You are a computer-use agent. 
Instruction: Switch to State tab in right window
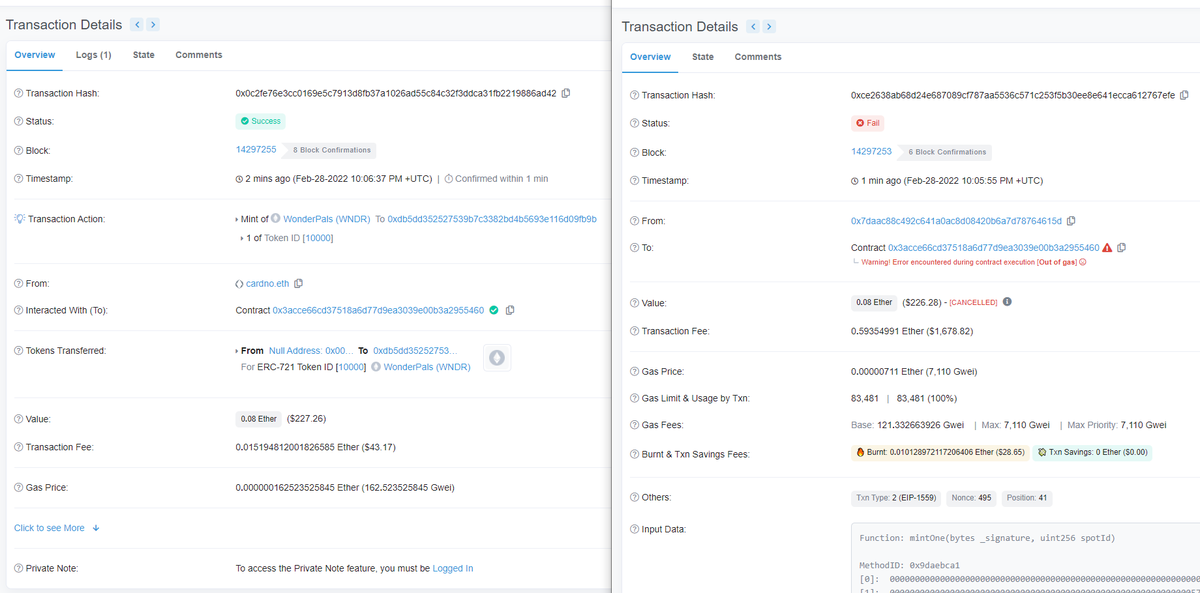tap(703, 56)
